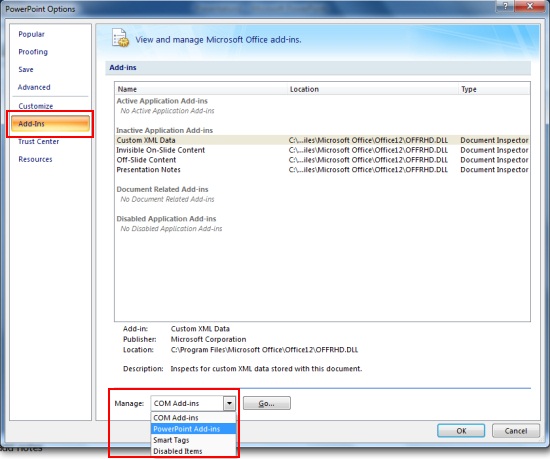This screenshot has width=550, height=459.
Task: Choose COM Add-ins from the dropdown list
Action: click(194, 418)
